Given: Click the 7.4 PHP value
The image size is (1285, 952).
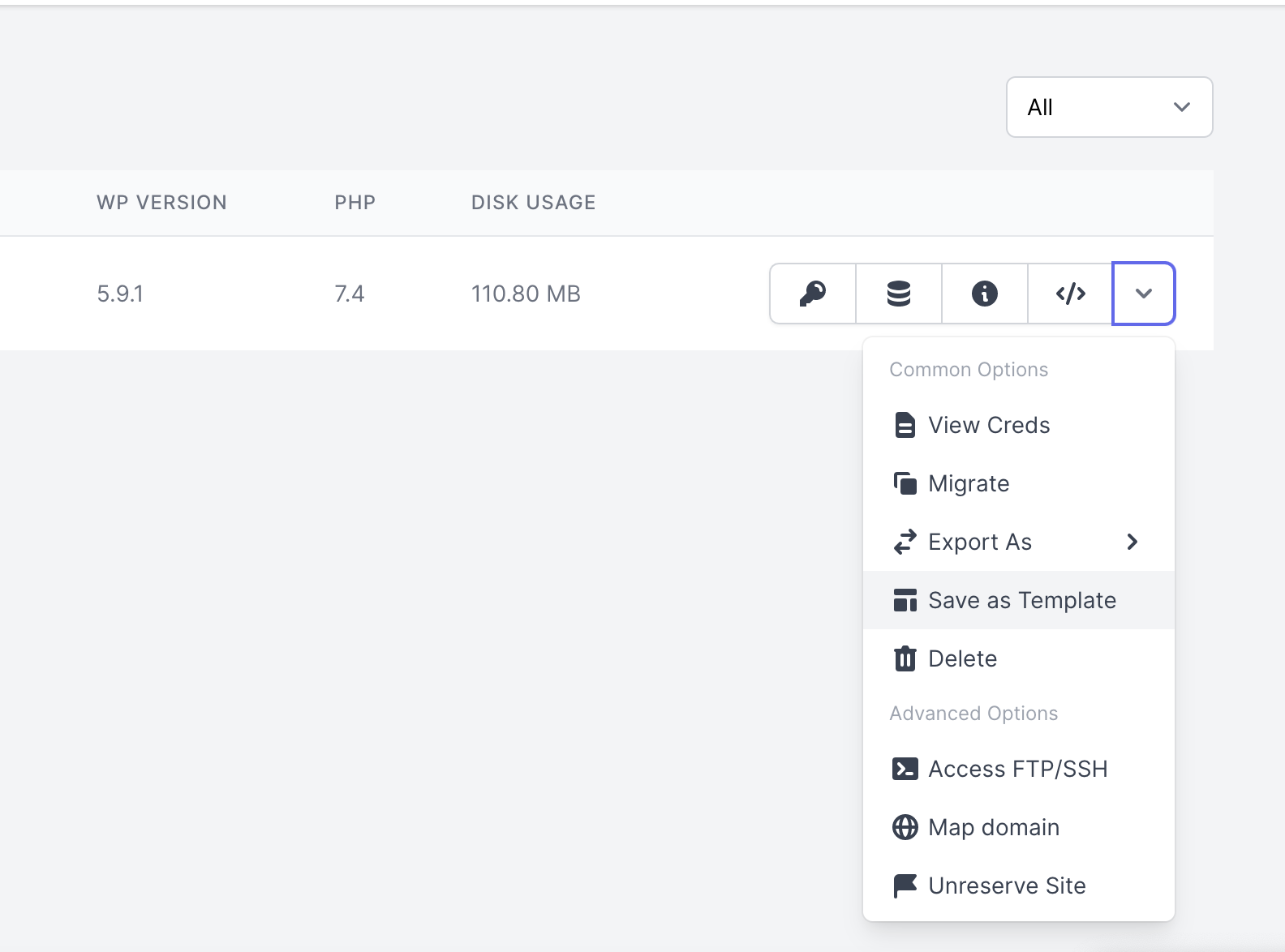Looking at the screenshot, I should [x=350, y=294].
